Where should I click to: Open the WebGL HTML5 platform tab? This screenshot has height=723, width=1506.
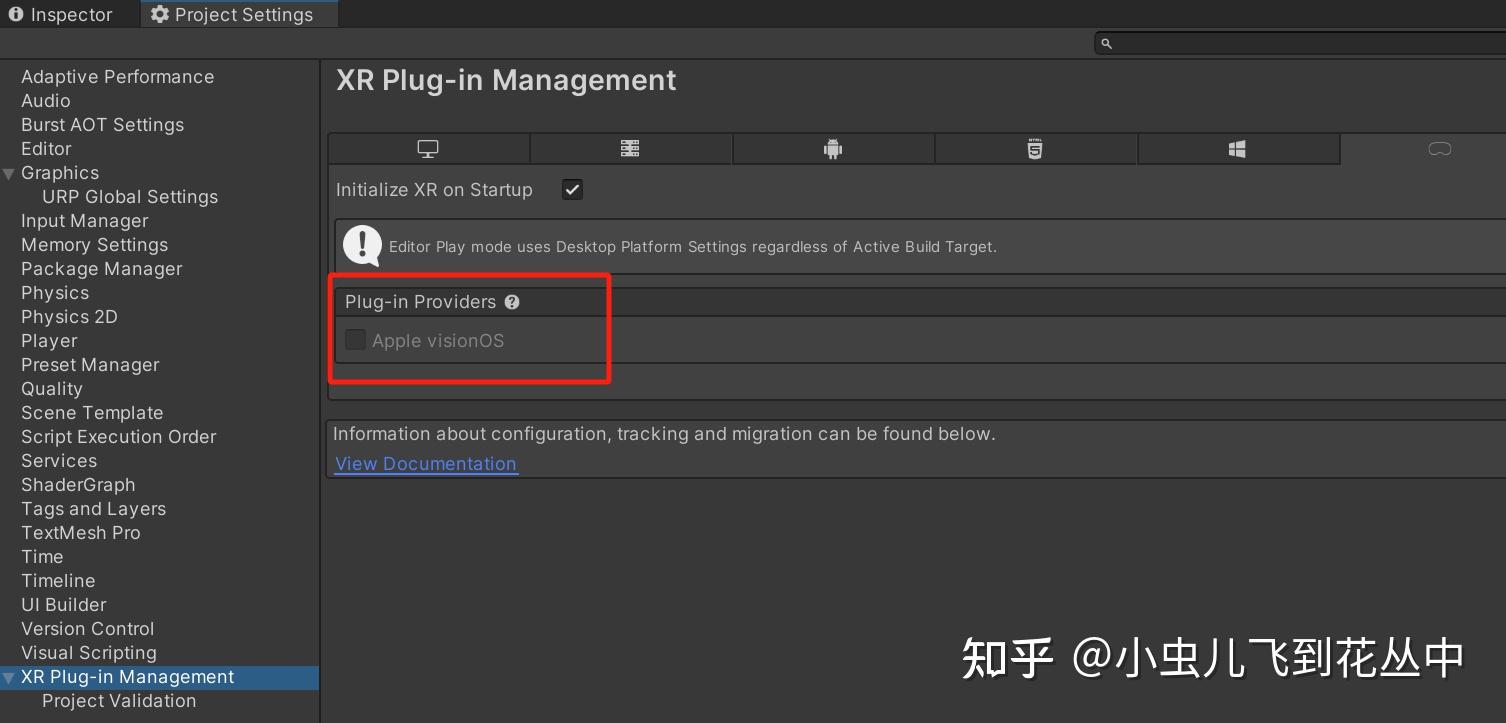[x=1035, y=149]
